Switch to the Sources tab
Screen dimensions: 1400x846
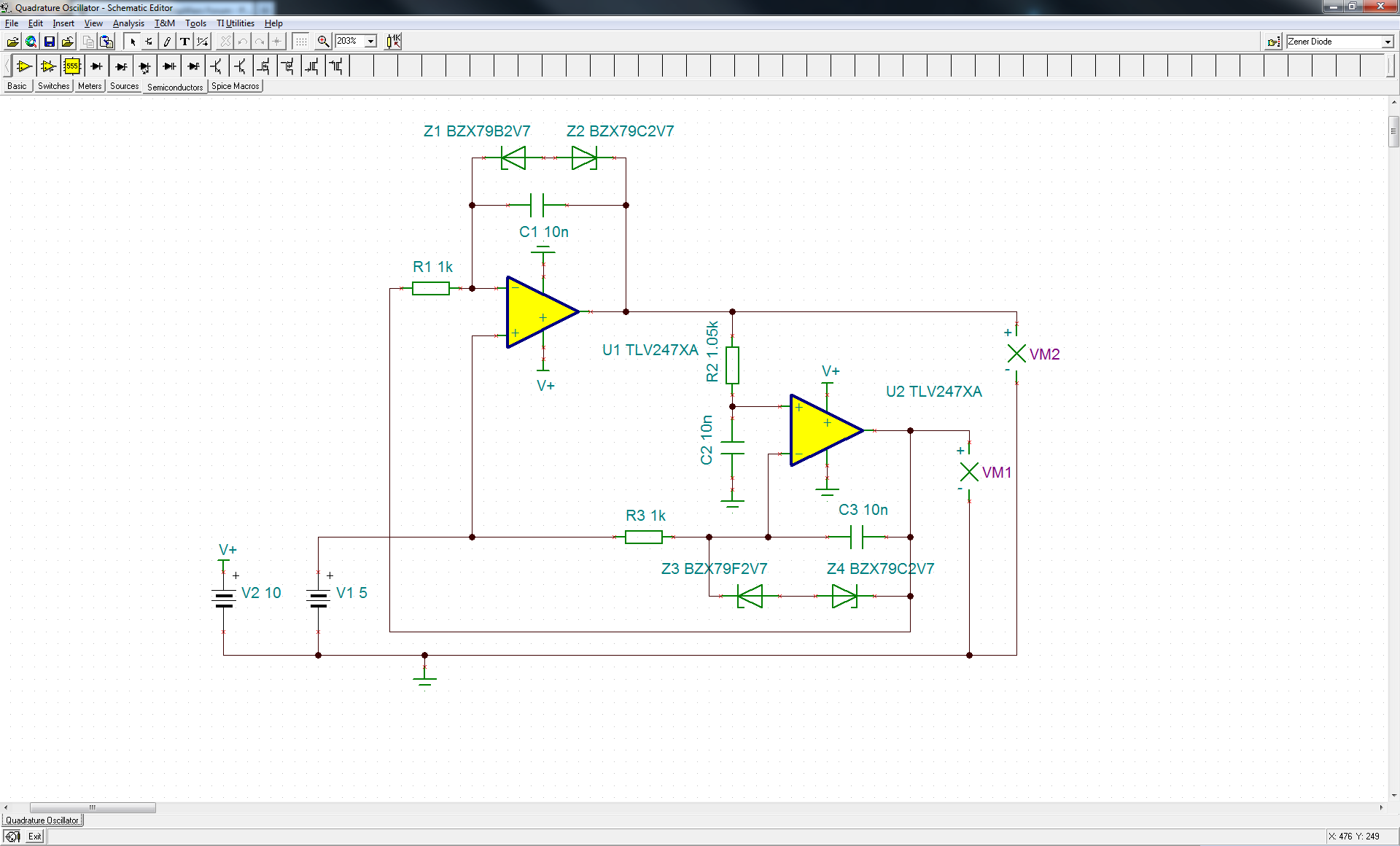[x=124, y=86]
